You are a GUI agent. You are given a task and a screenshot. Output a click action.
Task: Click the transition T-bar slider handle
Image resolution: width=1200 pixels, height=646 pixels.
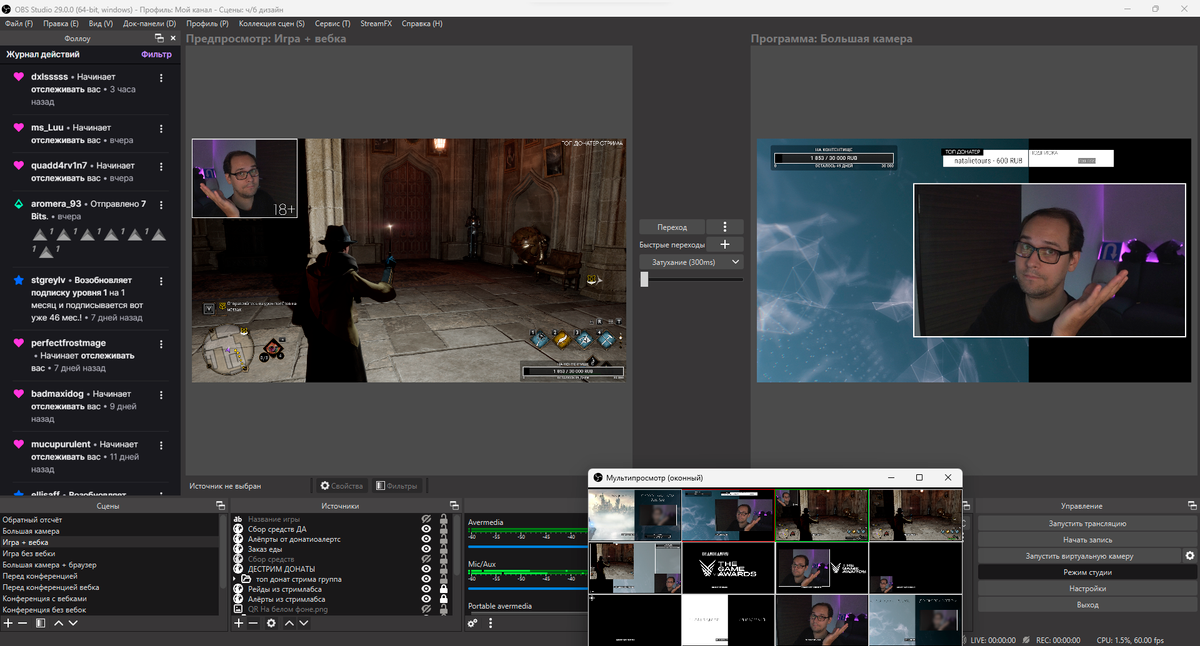pyautogui.click(x=644, y=280)
